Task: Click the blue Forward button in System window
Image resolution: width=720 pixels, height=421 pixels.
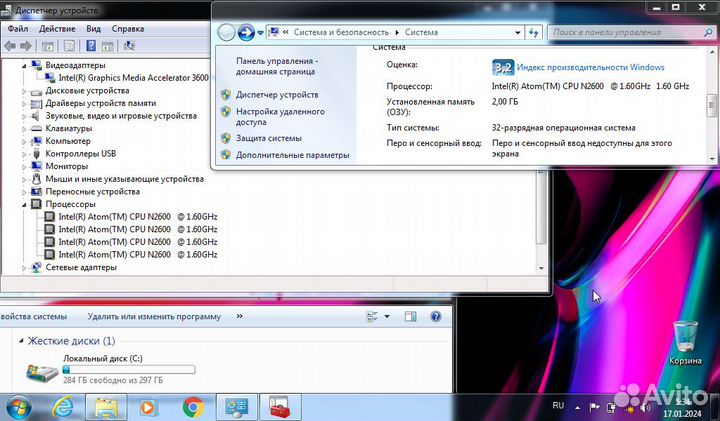Action: tap(246, 33)
